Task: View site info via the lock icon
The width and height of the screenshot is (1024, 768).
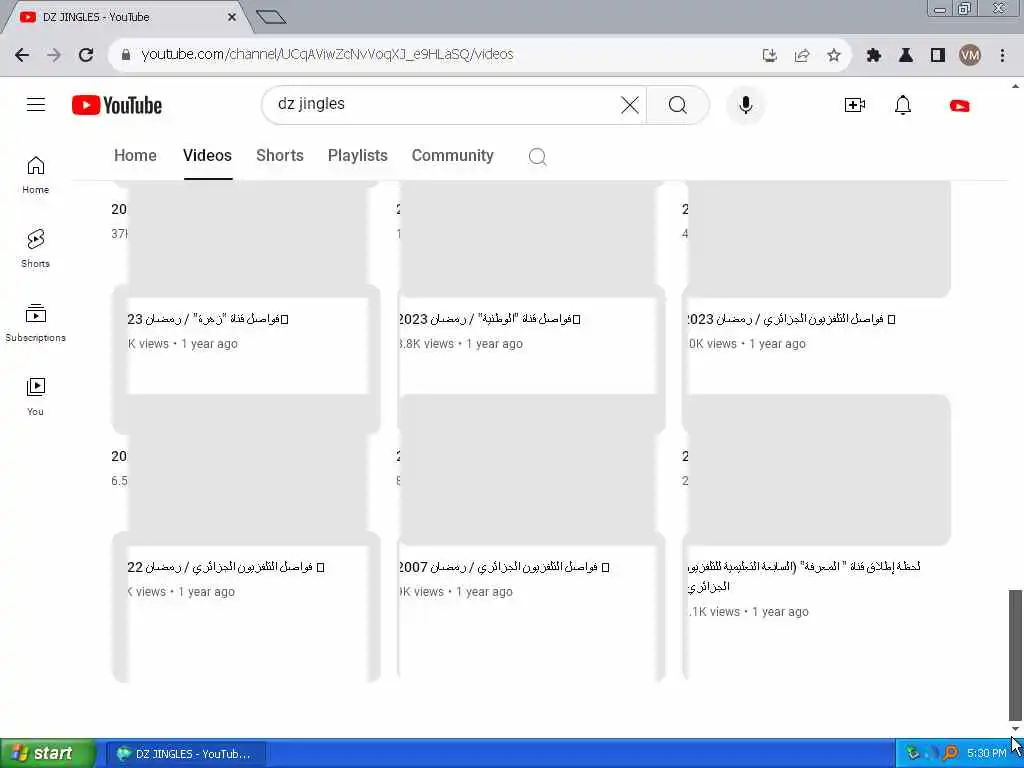Action: coord(125,55)
